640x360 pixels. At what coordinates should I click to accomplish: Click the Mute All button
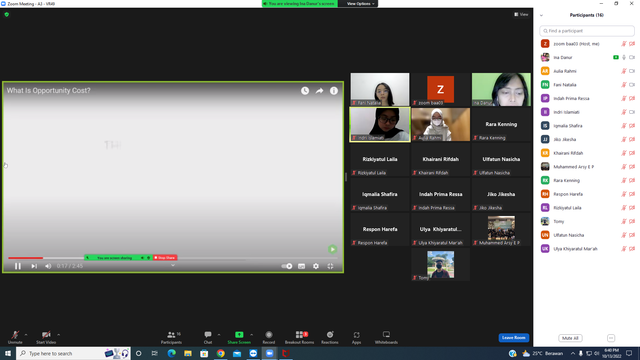click(570, 338)
